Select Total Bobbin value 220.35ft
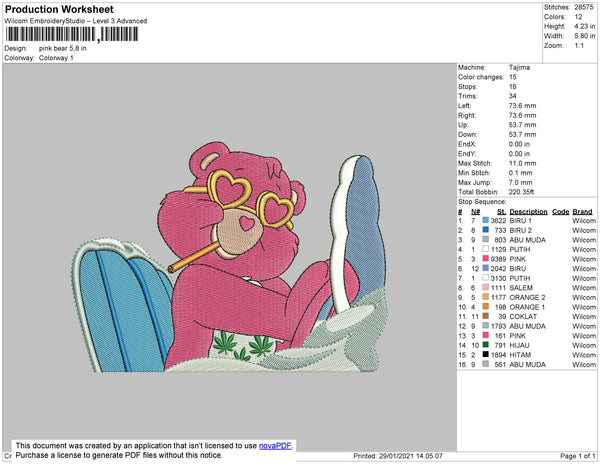This screenshot has width=600, height=464. tap(521, 192)
